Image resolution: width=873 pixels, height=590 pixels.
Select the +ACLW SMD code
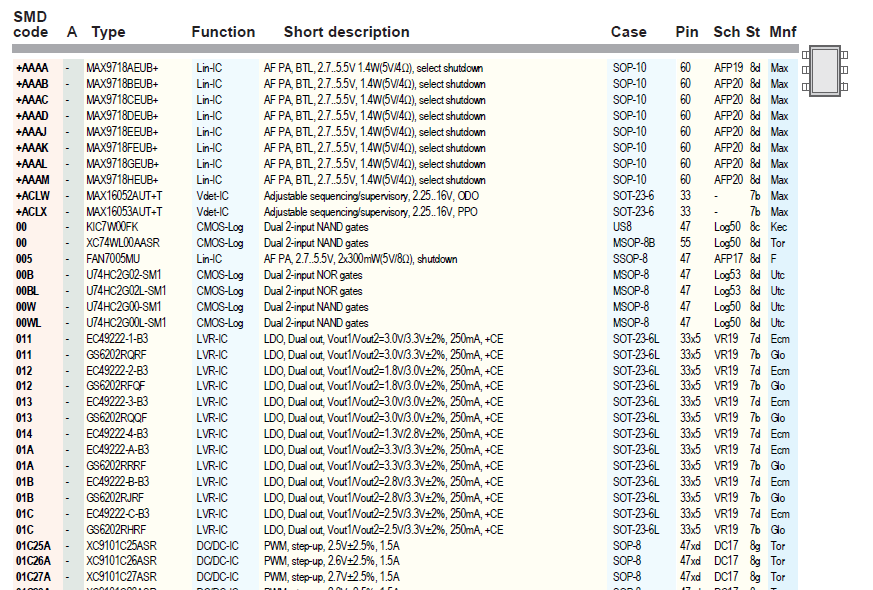point(32,196)
